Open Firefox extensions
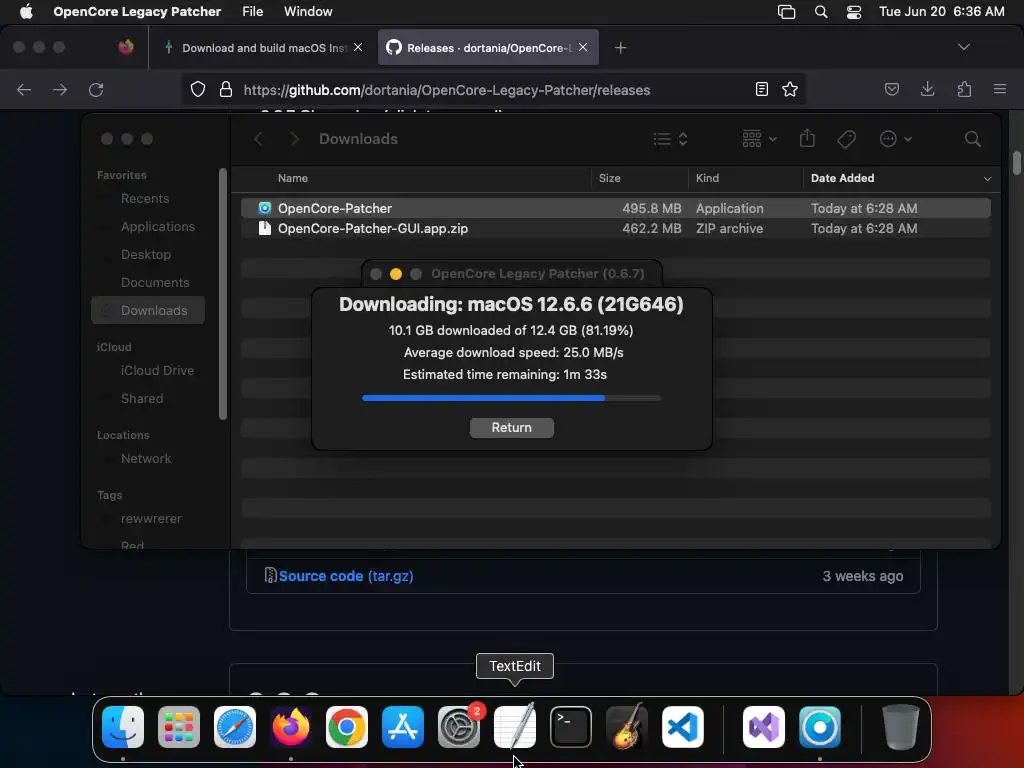This screenshot has height=768, width=1024. 964,89
